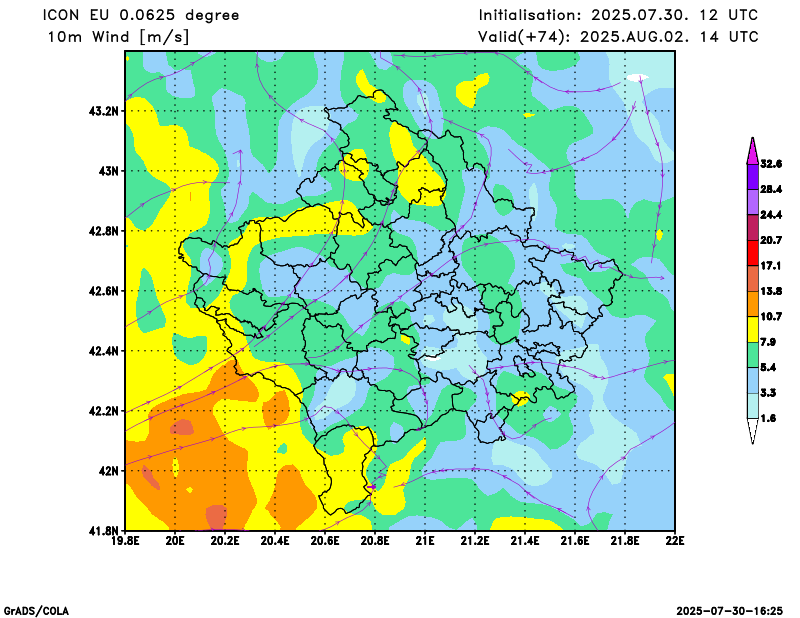The height and width of the screenshot is (618, 800).
Task: Click the 21.2E longitude label
Action: [475, 540]
